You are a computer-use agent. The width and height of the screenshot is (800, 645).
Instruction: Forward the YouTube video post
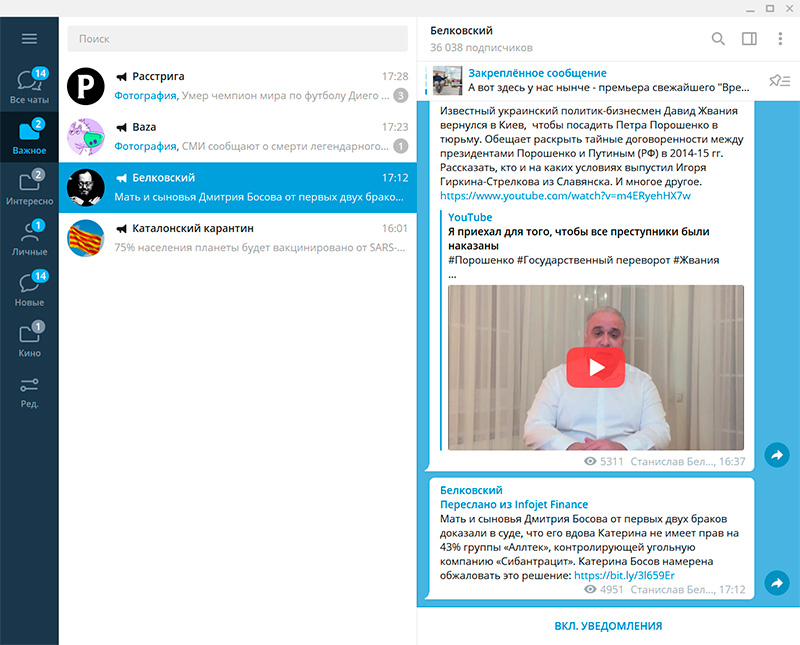point(776,455)
